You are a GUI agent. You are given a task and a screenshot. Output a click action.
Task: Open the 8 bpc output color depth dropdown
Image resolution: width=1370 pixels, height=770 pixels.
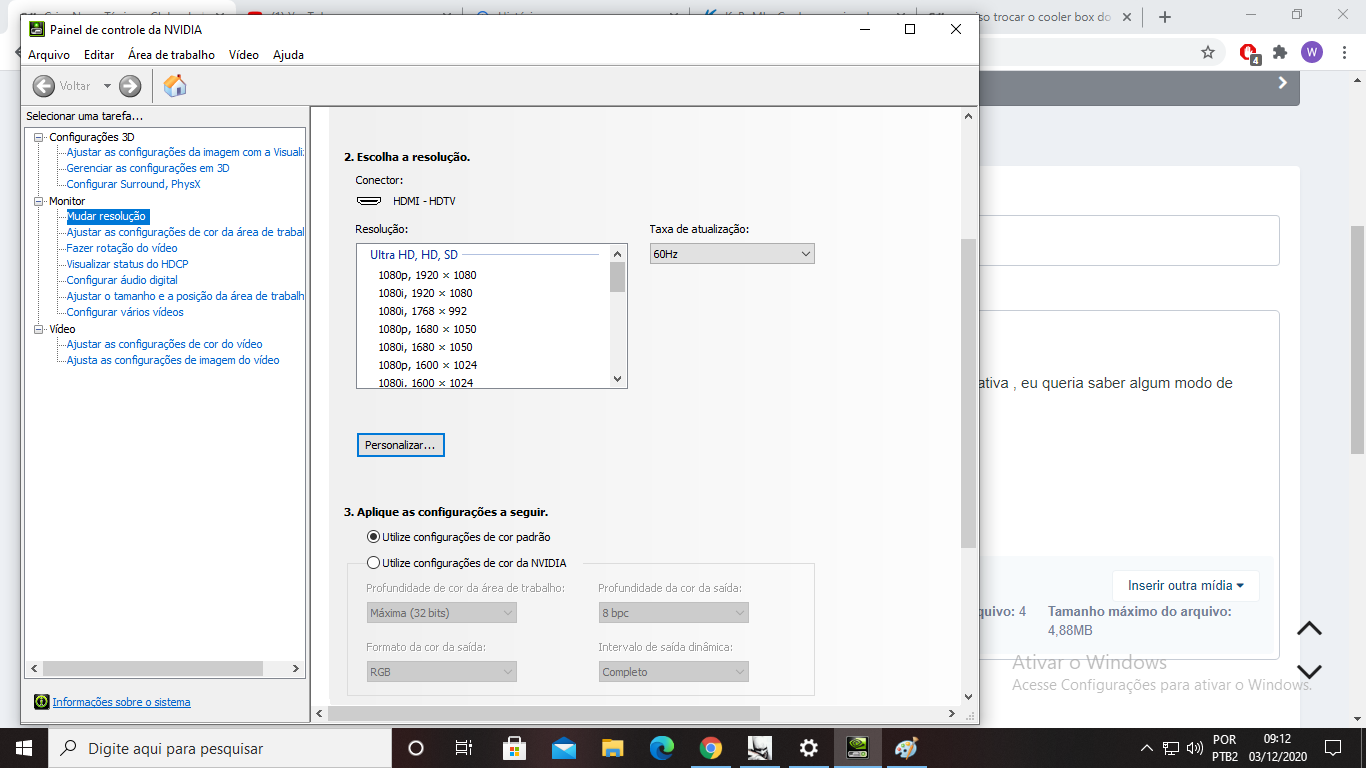point(673,612)
